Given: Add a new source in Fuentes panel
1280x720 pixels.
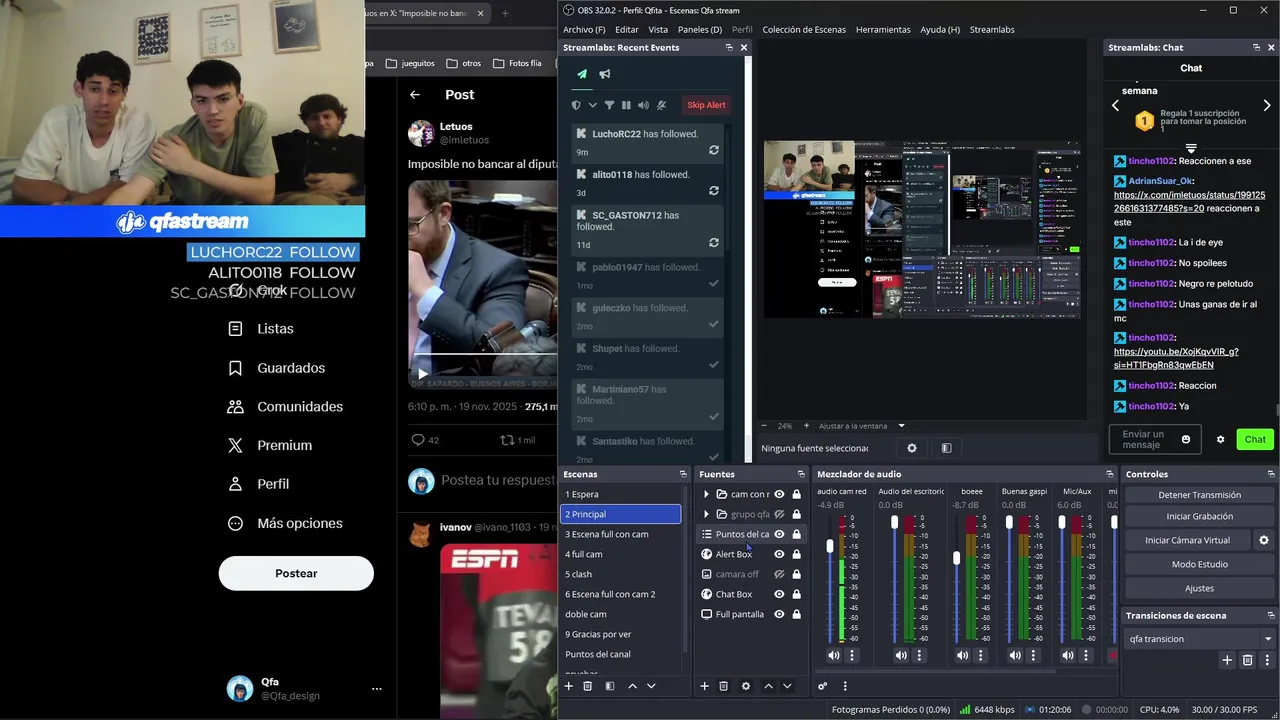Looking at the screenshot, I should coord(704,686).
